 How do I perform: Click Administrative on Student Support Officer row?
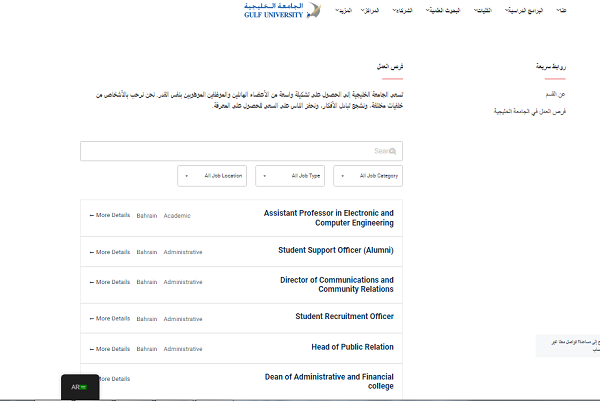[x=183, y=252]
